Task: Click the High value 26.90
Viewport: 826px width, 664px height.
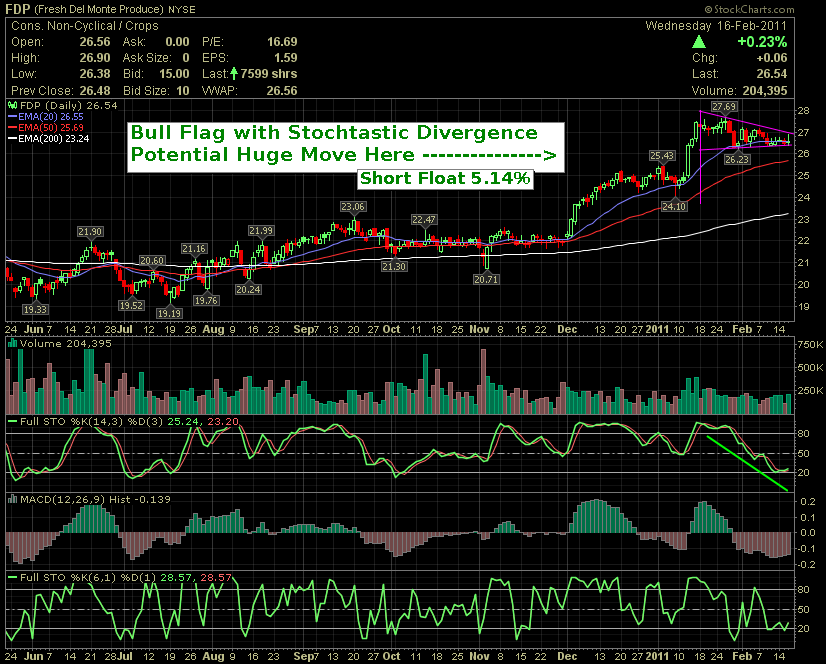Action: [x=95, y=58]
